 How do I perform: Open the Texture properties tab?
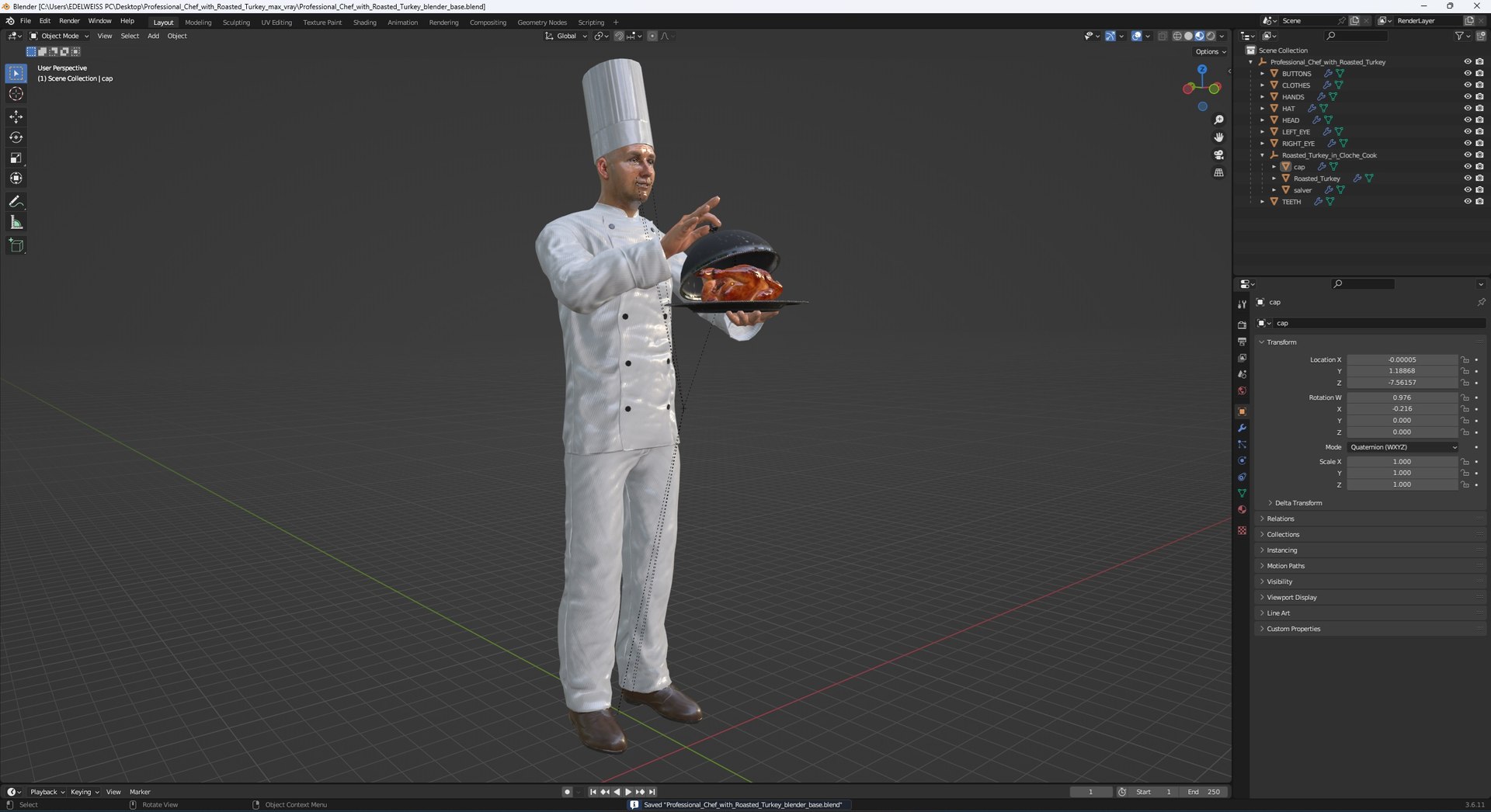click(x=1242, y=530)
